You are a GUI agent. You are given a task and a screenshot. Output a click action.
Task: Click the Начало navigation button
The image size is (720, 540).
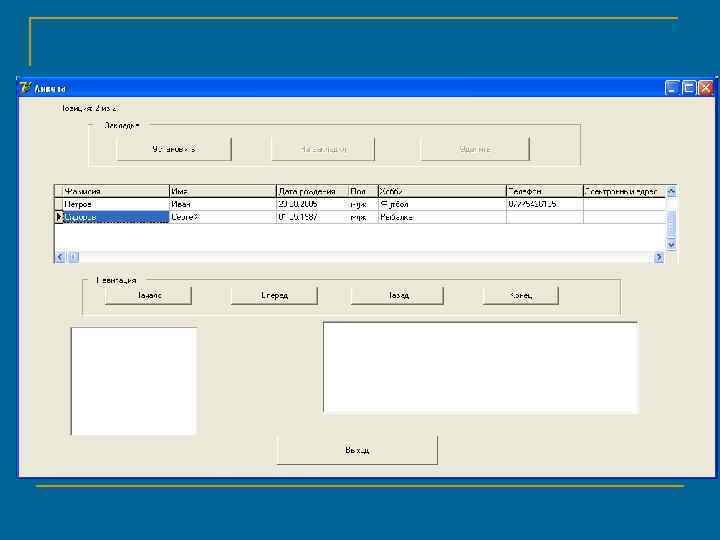coord(148,295)
